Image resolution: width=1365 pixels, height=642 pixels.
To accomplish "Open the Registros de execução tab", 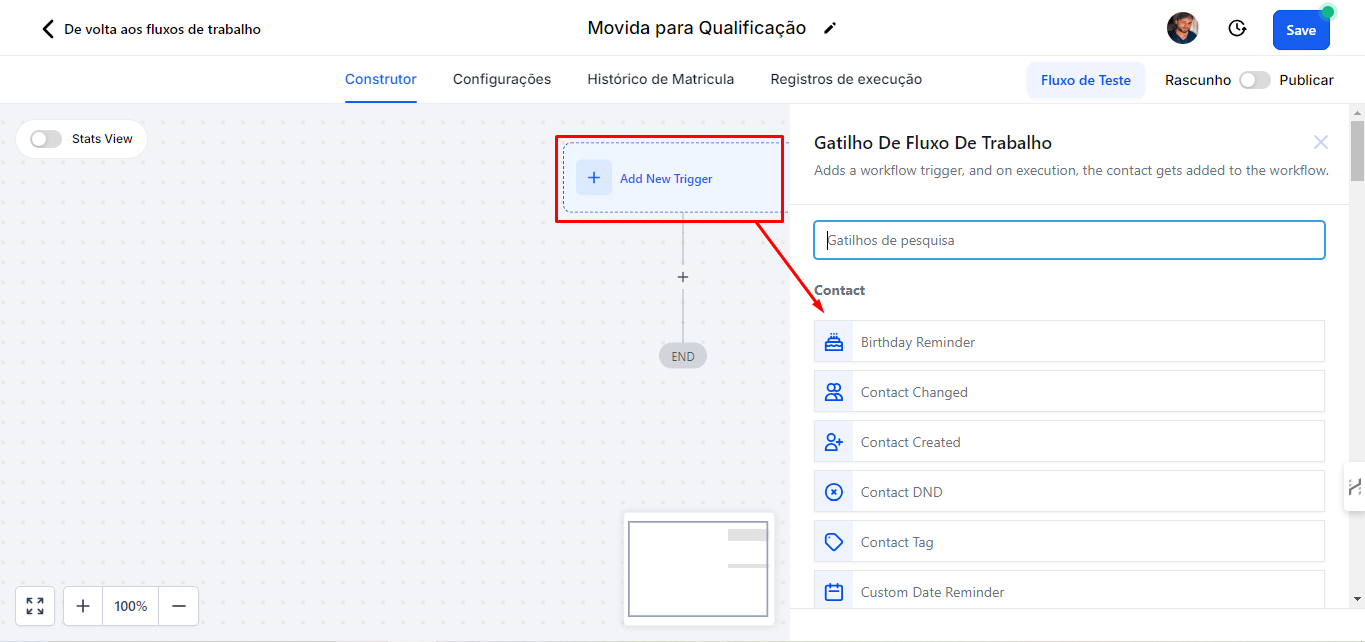I will point(846,79).
